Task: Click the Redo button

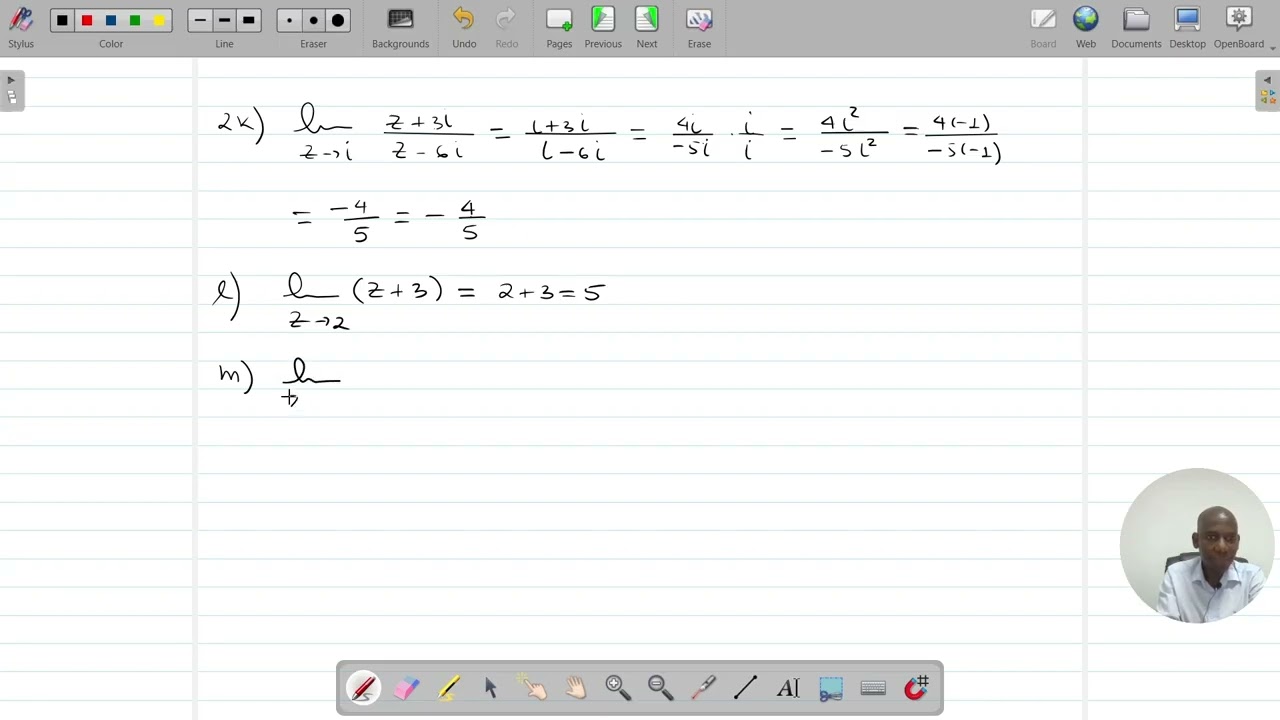Action: (x=507, y=27)
